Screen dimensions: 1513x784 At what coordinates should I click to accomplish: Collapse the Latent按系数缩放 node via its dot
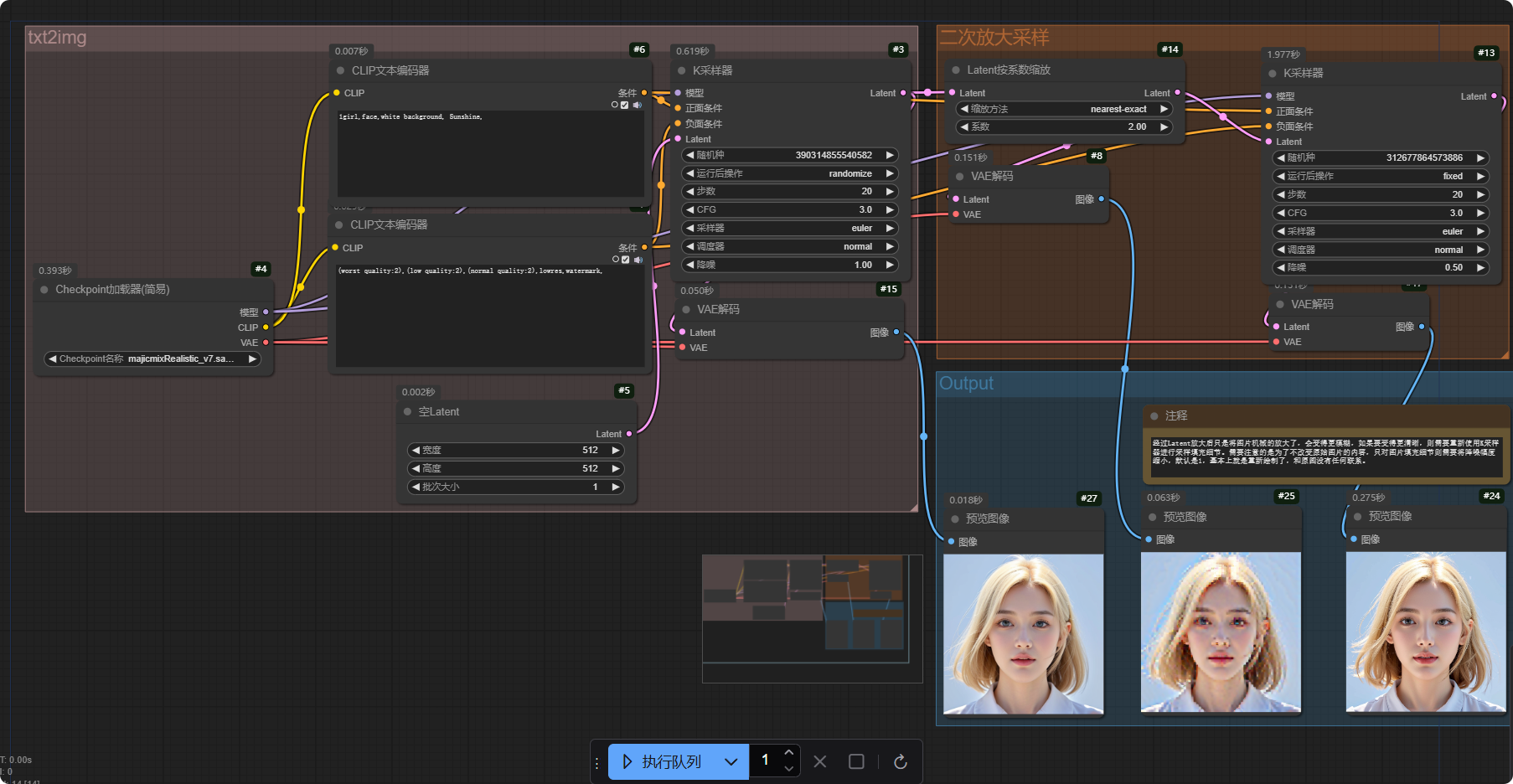click(x=956, y=70)
